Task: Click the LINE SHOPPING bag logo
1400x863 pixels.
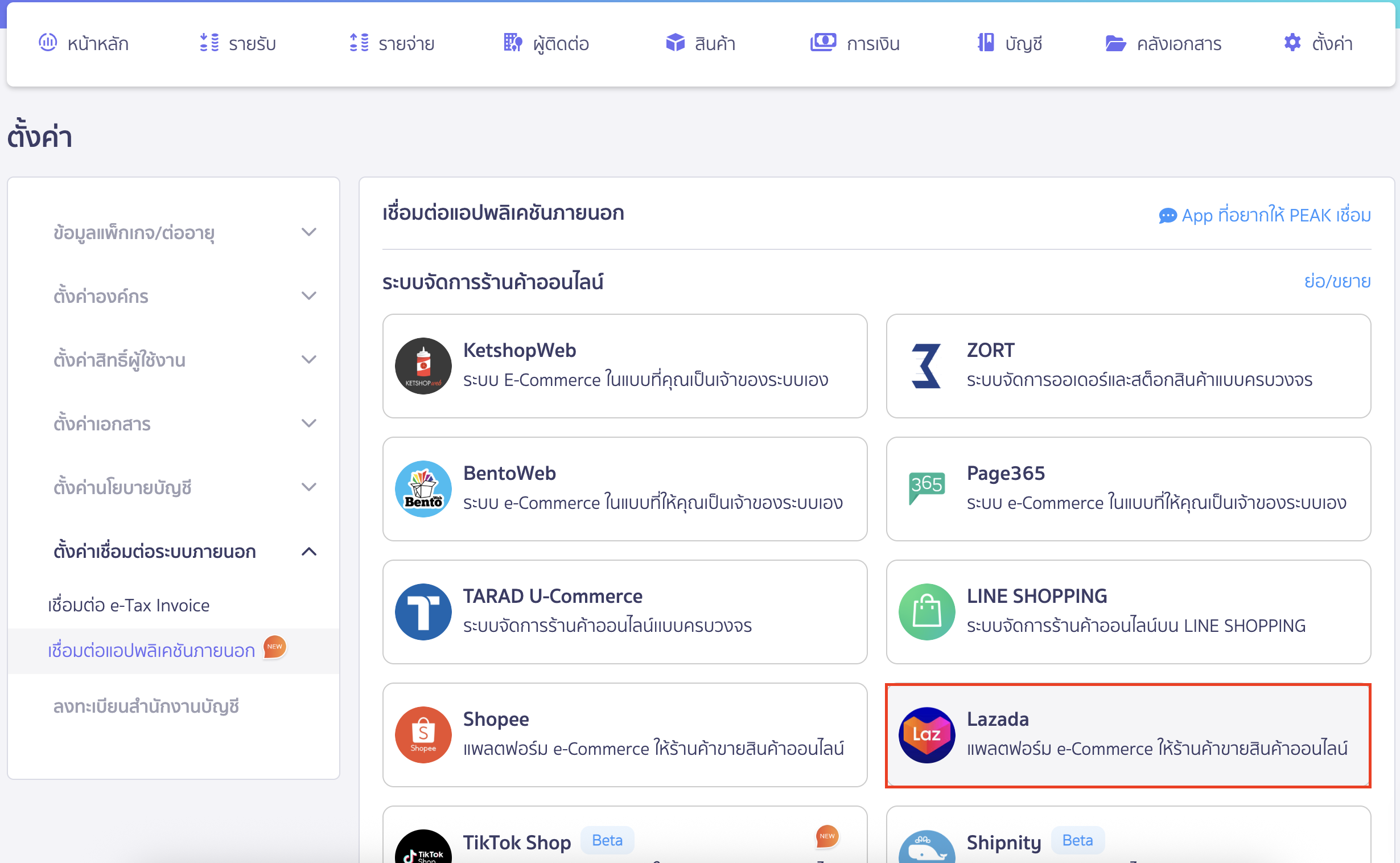Action: [927, 612]
